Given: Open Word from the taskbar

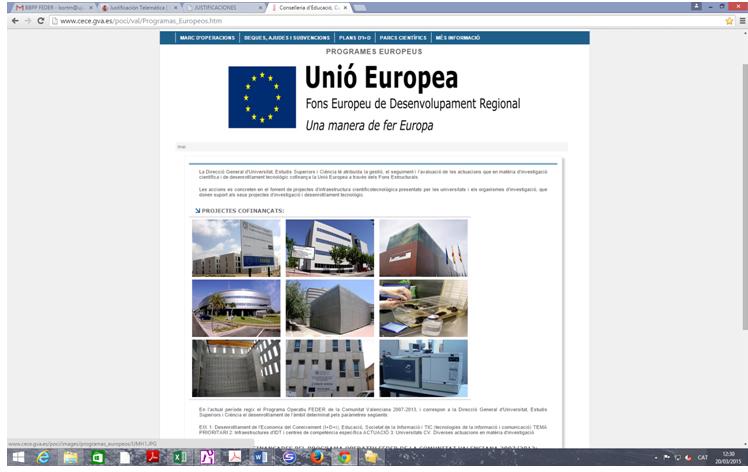Looking at the screenshot, I should click(261, 457).
